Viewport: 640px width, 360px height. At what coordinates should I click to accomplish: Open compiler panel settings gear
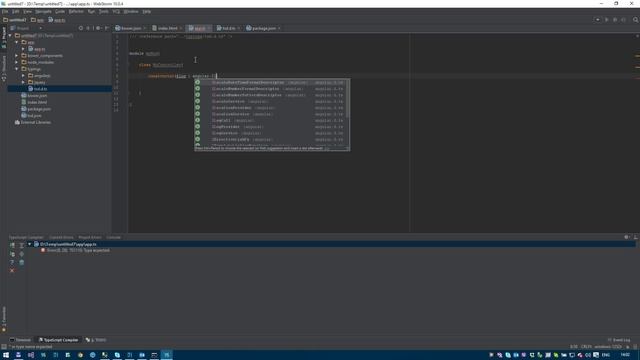click(627, 237)
